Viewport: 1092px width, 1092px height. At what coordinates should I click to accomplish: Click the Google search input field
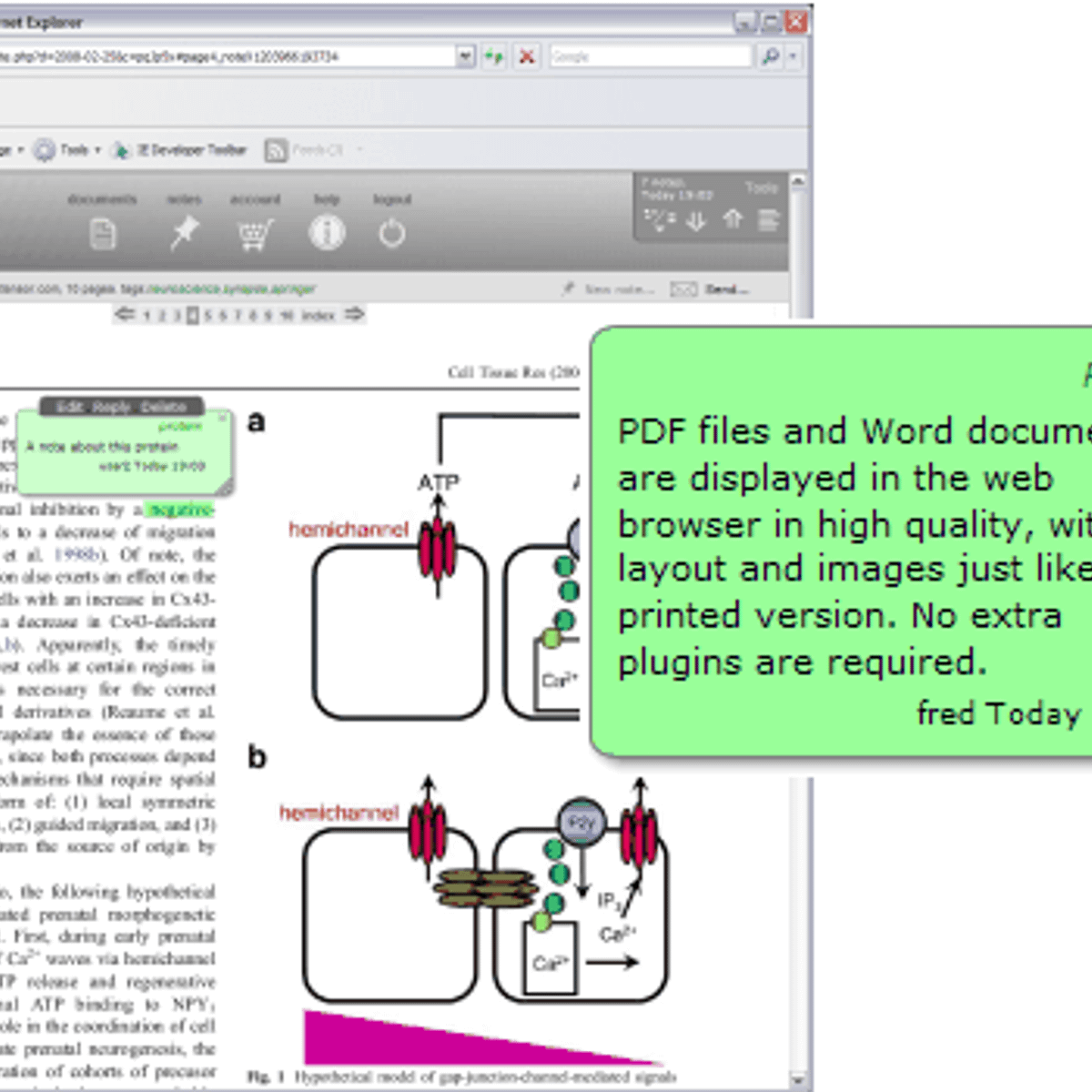(650, 56)
